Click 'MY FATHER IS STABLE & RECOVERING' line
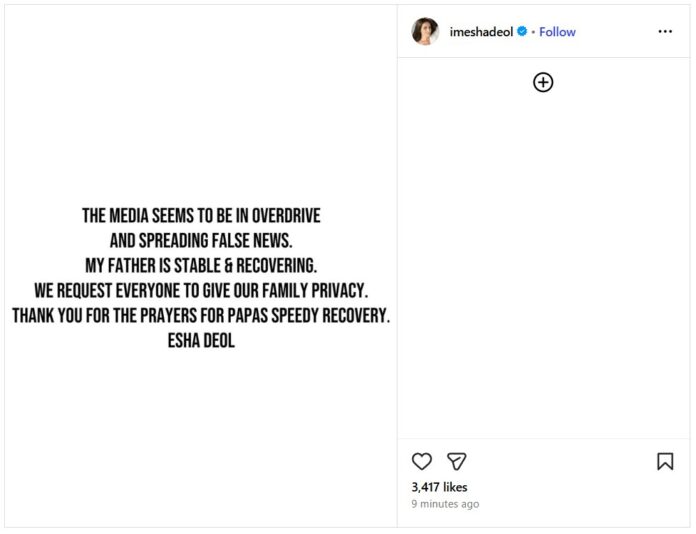 click(x=201, y=266)
